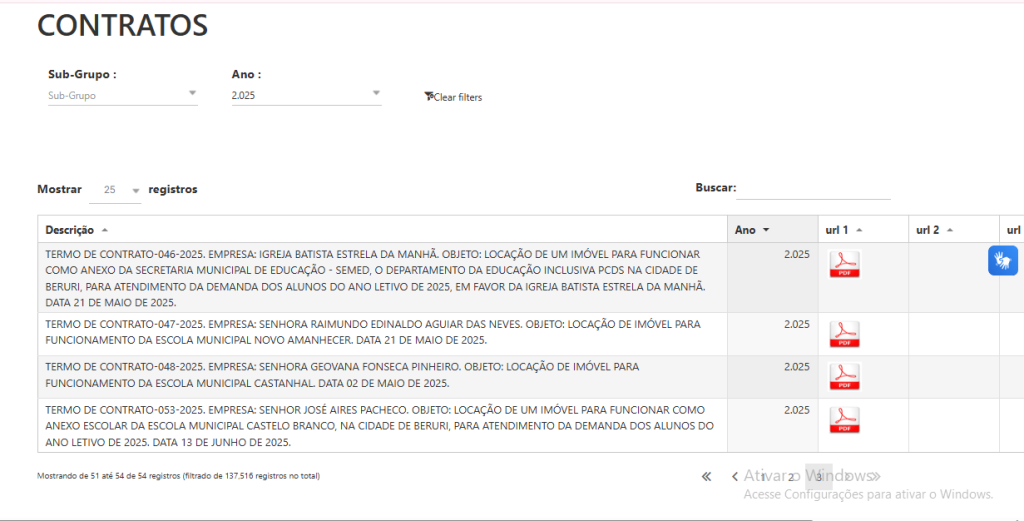
Task: Open PDF for contract 053-2025
Action: (x=844, y=419)
